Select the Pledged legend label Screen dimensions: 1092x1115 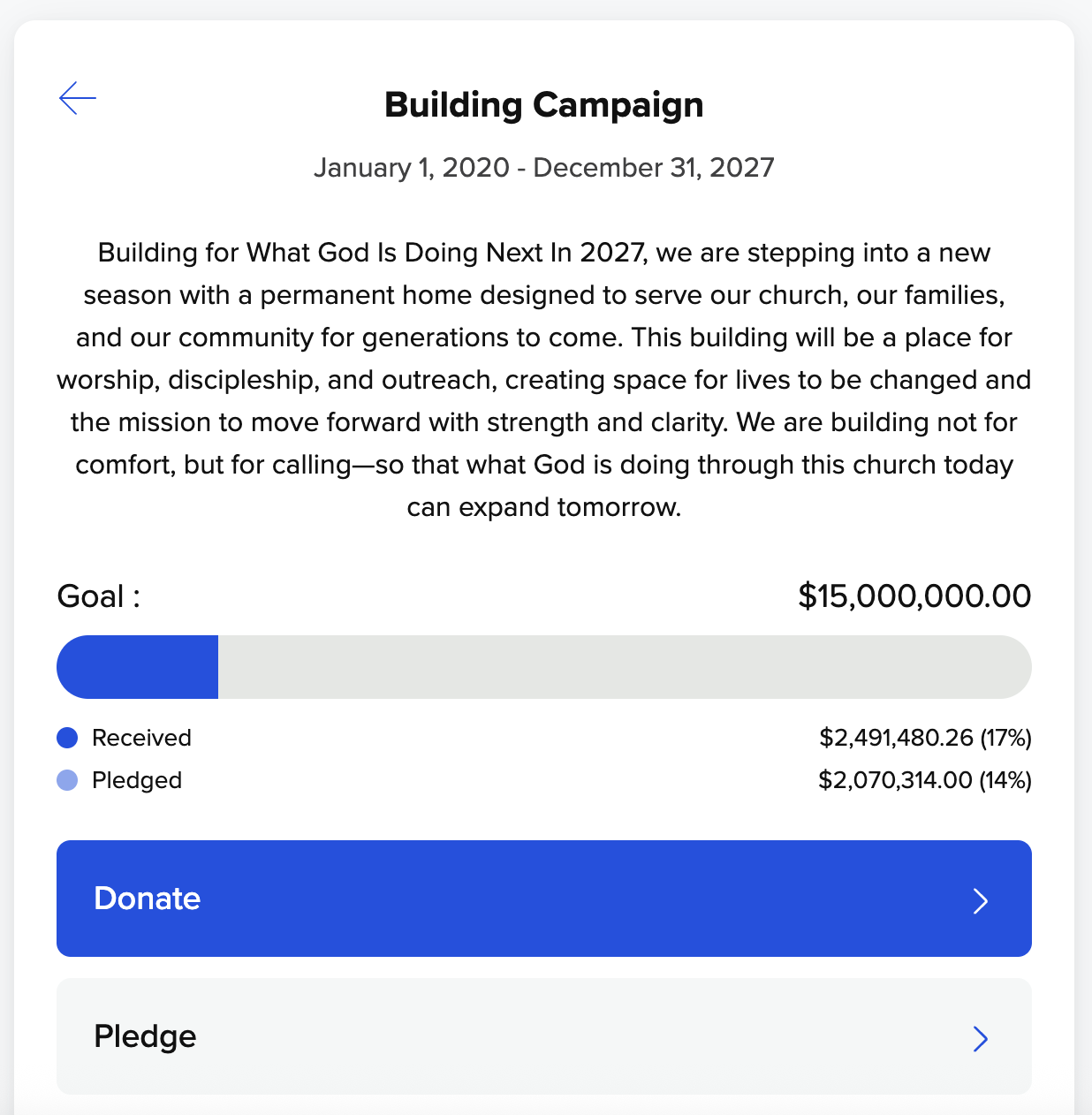(137, 780)
